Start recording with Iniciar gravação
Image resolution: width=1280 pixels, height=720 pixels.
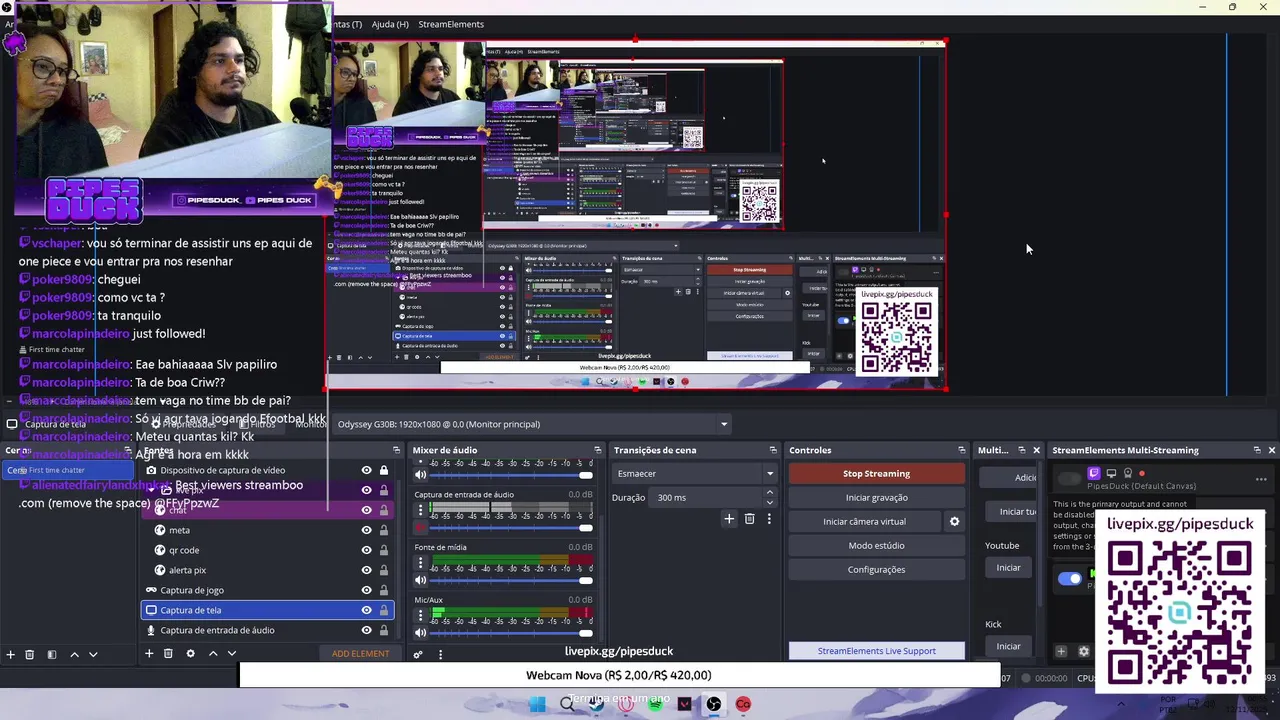[x=876, y=498]
